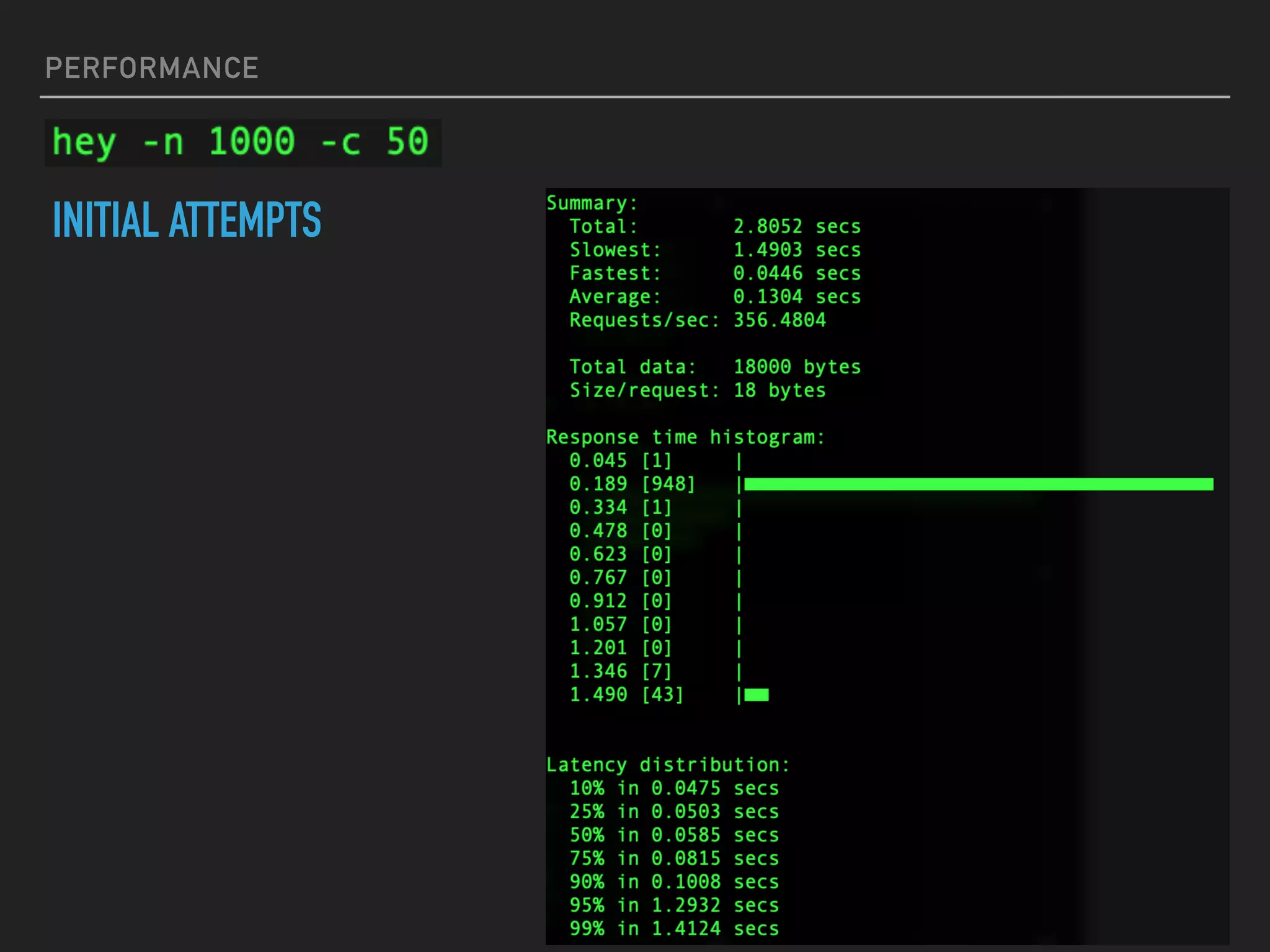Select the 'Total: 2.8052 secs' line
The image size is (1270, 952).
pyautogui.click(x=715, y=226)
